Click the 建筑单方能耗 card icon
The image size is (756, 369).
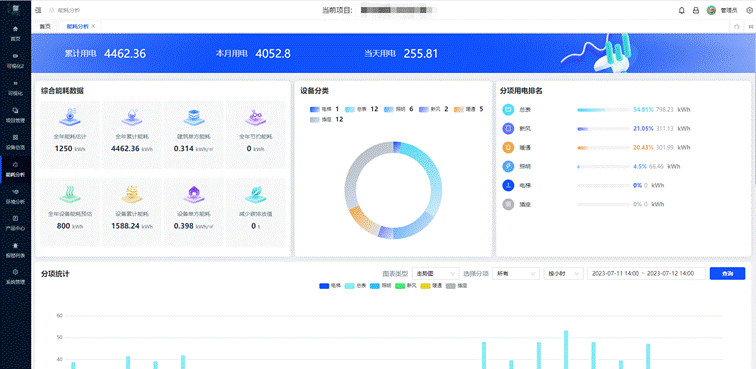click(x=193, y=117)
